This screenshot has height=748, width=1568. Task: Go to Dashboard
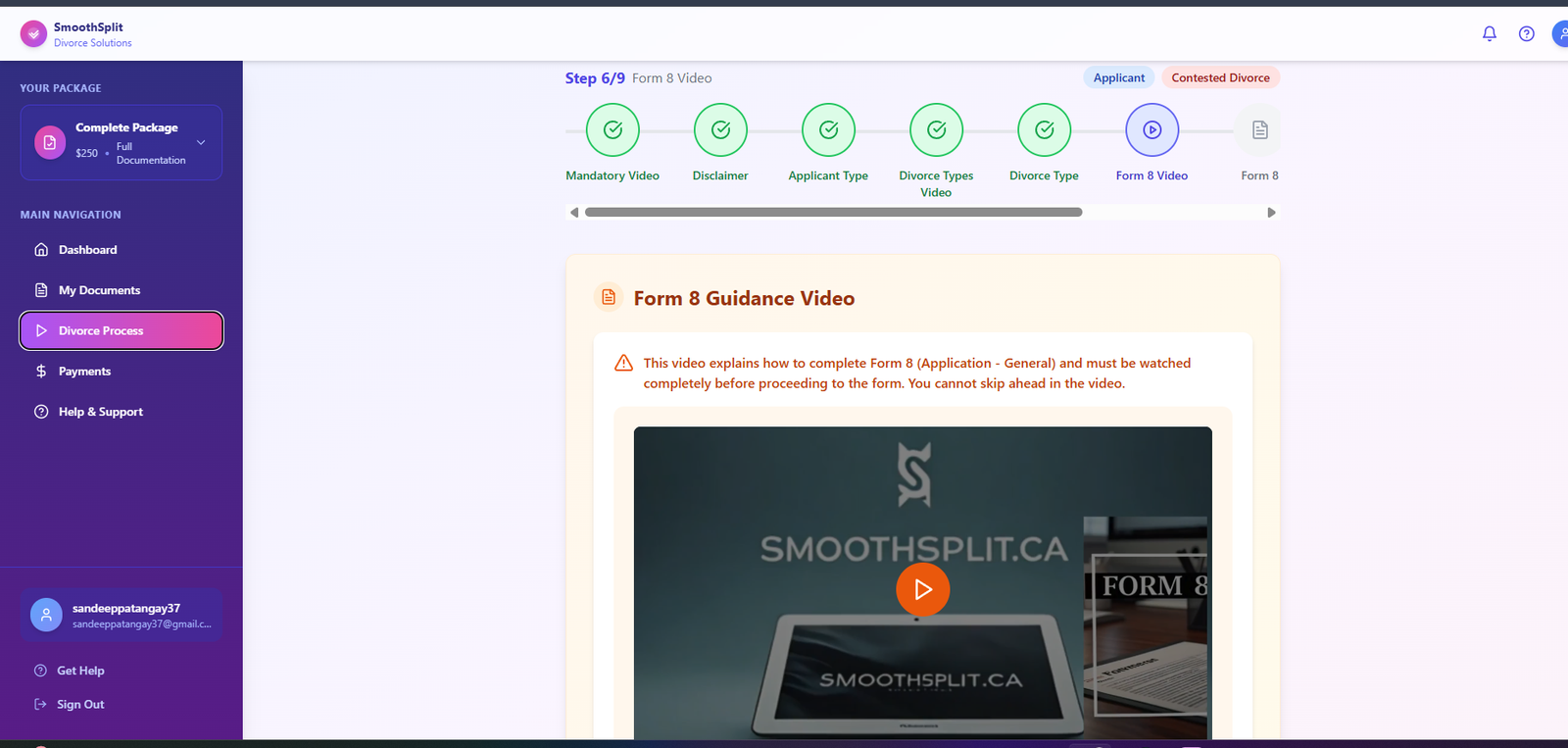pyautogui.click(x=122, y=250)
